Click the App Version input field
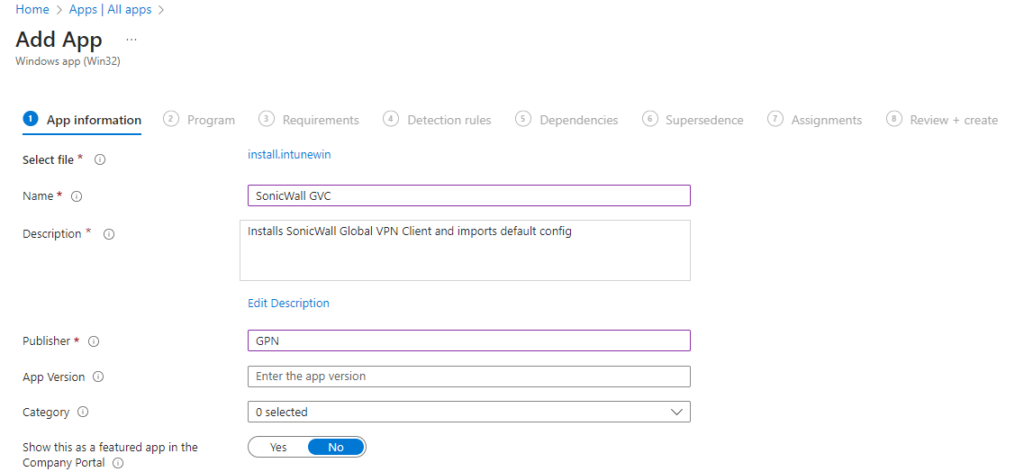Viewport: 1024px width, 472px height. pyautogui.click(x=468, y=376)
